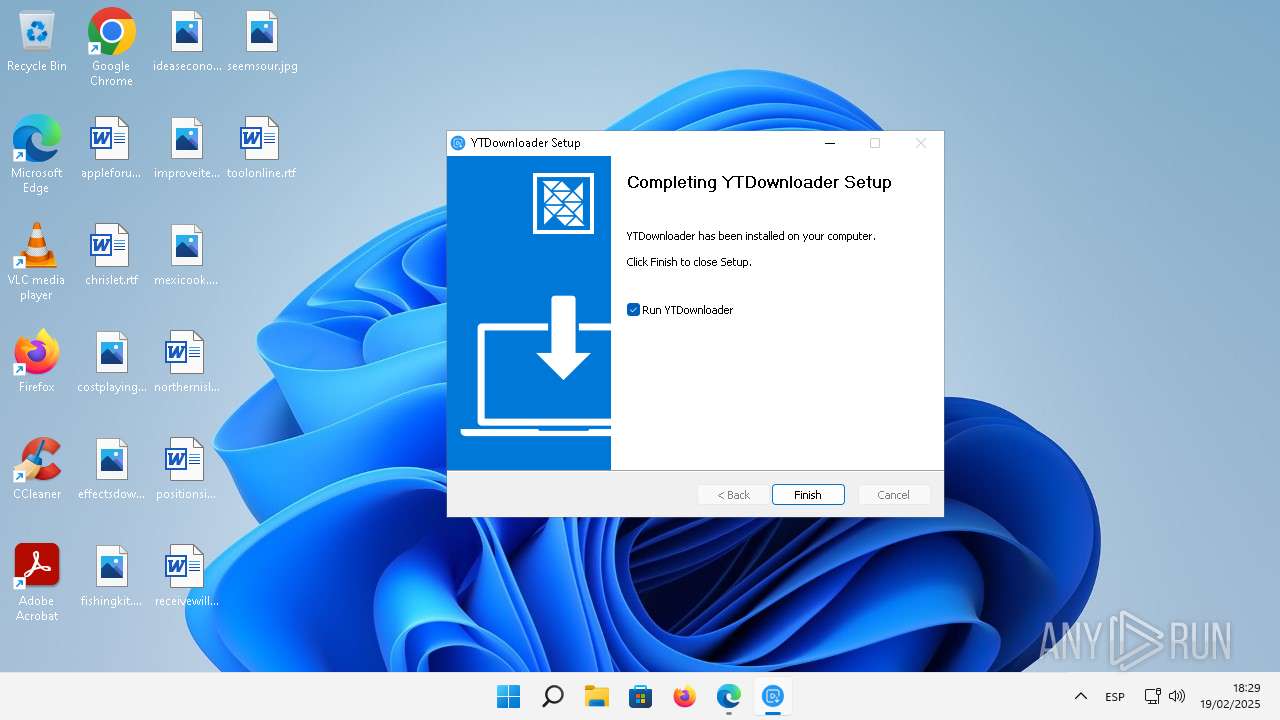Select the northernisl document icon
Viewport: 1280px width, 720px height.
coord(187,363)
